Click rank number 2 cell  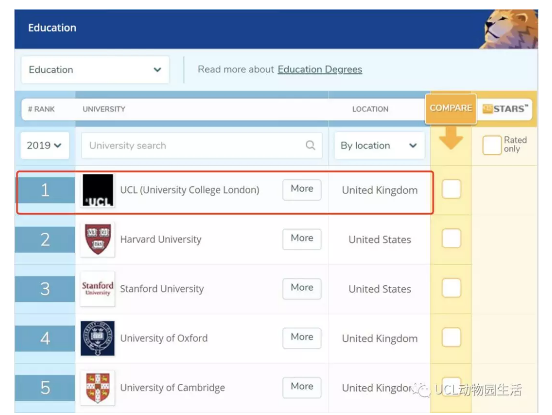(x=45, y=240)
